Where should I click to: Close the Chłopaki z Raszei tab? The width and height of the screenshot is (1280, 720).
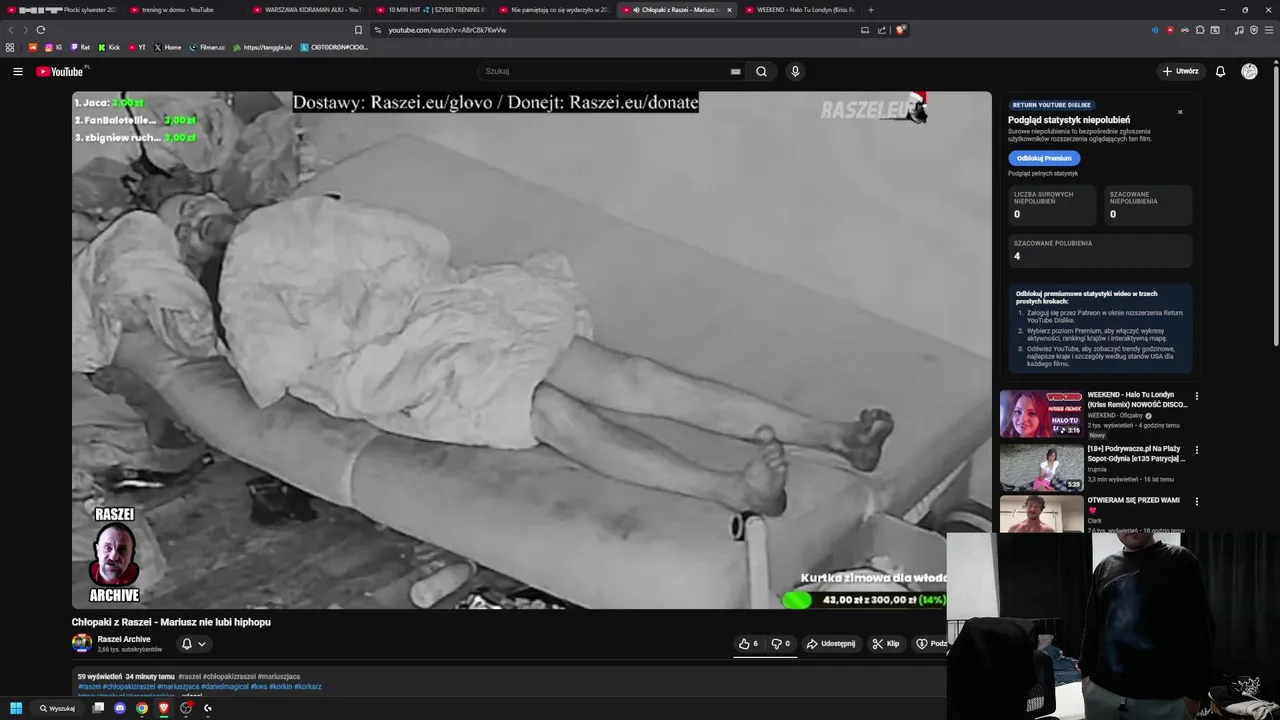pyautogui.click(x=729, y=10)
